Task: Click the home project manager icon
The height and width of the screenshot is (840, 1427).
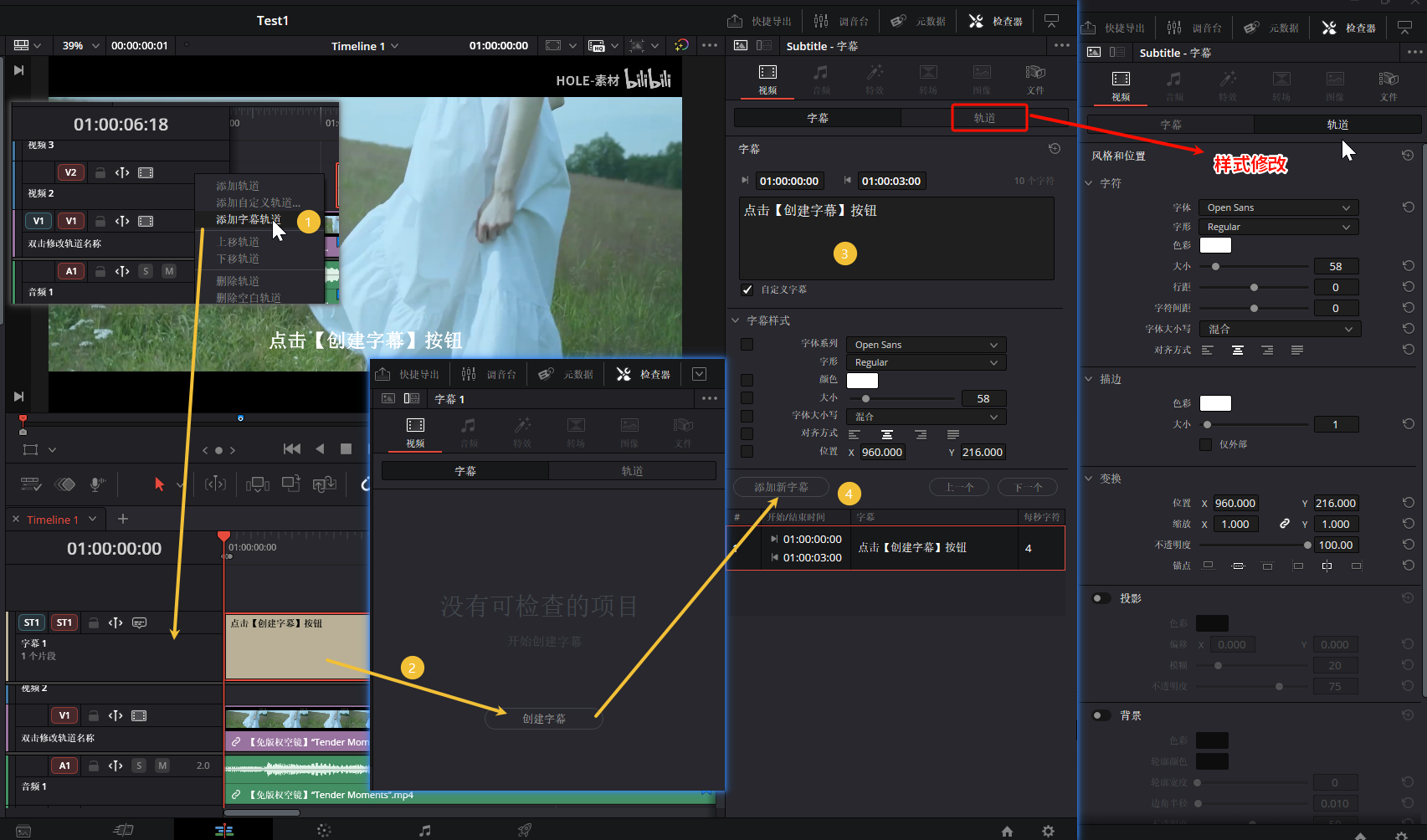Action: pyautogui.click(x=1007, y=831)
